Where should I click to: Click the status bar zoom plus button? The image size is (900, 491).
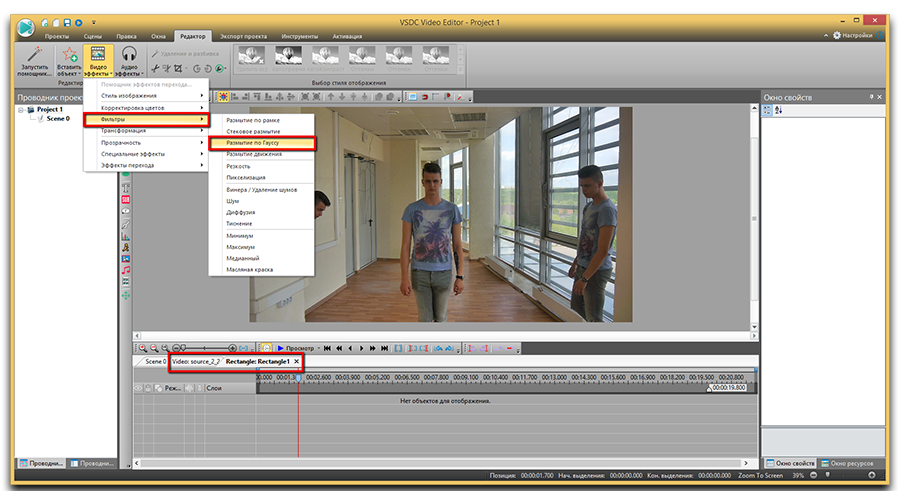point(872,475)
